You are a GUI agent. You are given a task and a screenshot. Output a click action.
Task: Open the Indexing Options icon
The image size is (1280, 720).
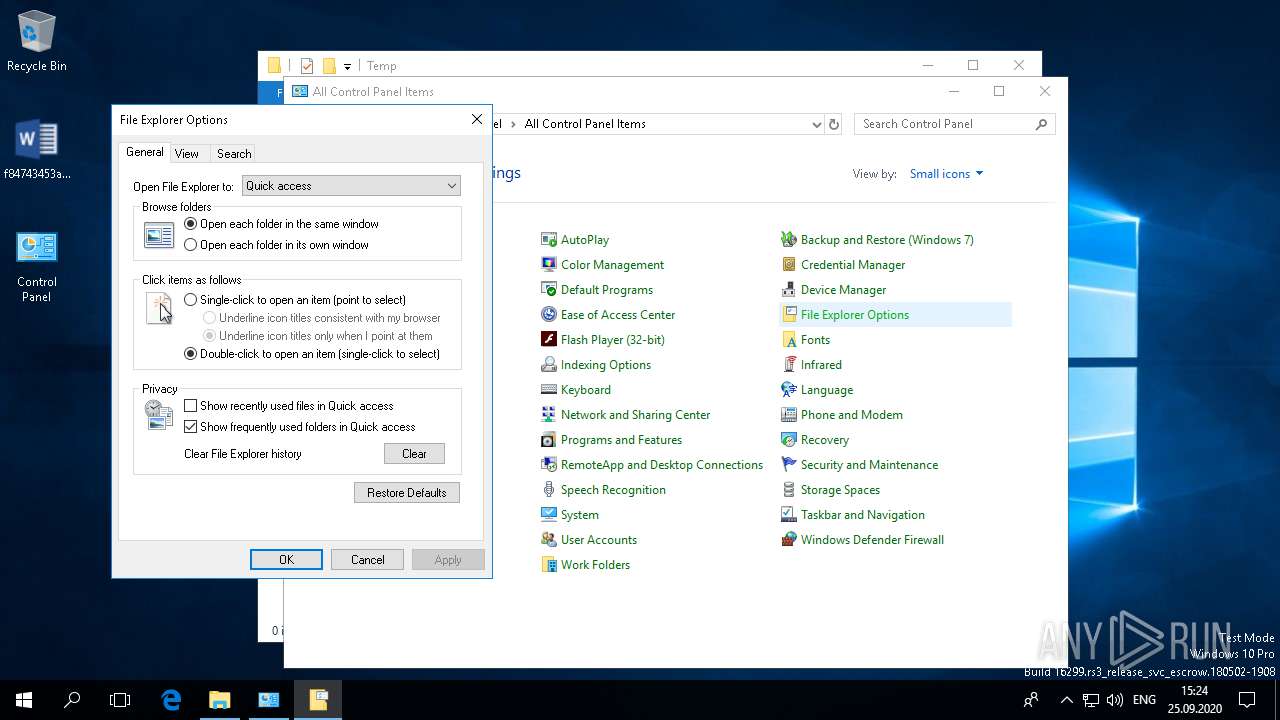tap(548, 365)
